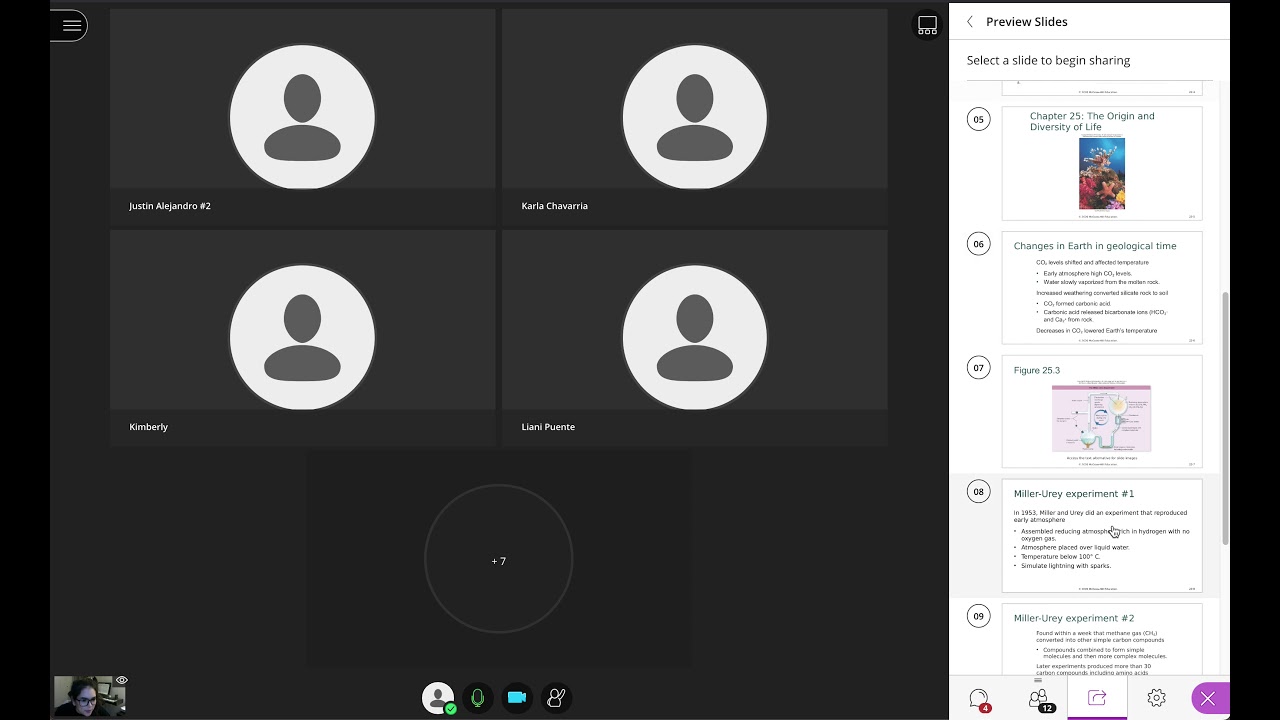Click 'Select a slide to begin sharing' text

(1048, 60)
